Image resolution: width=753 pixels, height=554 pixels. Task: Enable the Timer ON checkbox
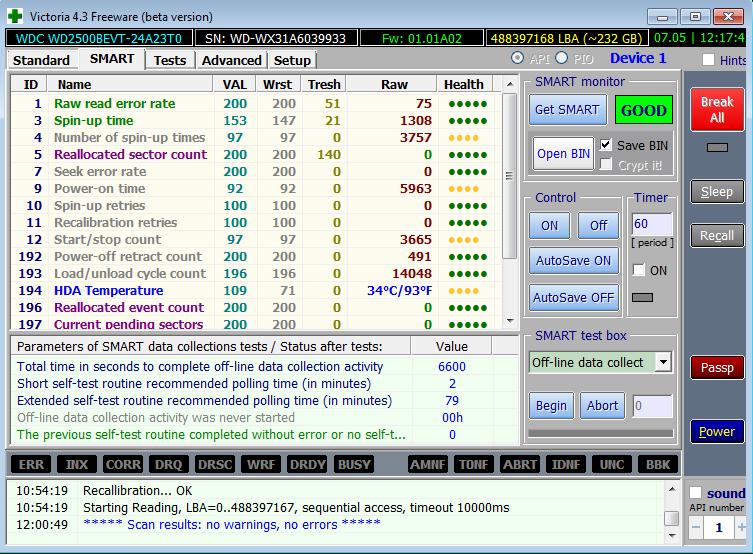tap(639, 270)
